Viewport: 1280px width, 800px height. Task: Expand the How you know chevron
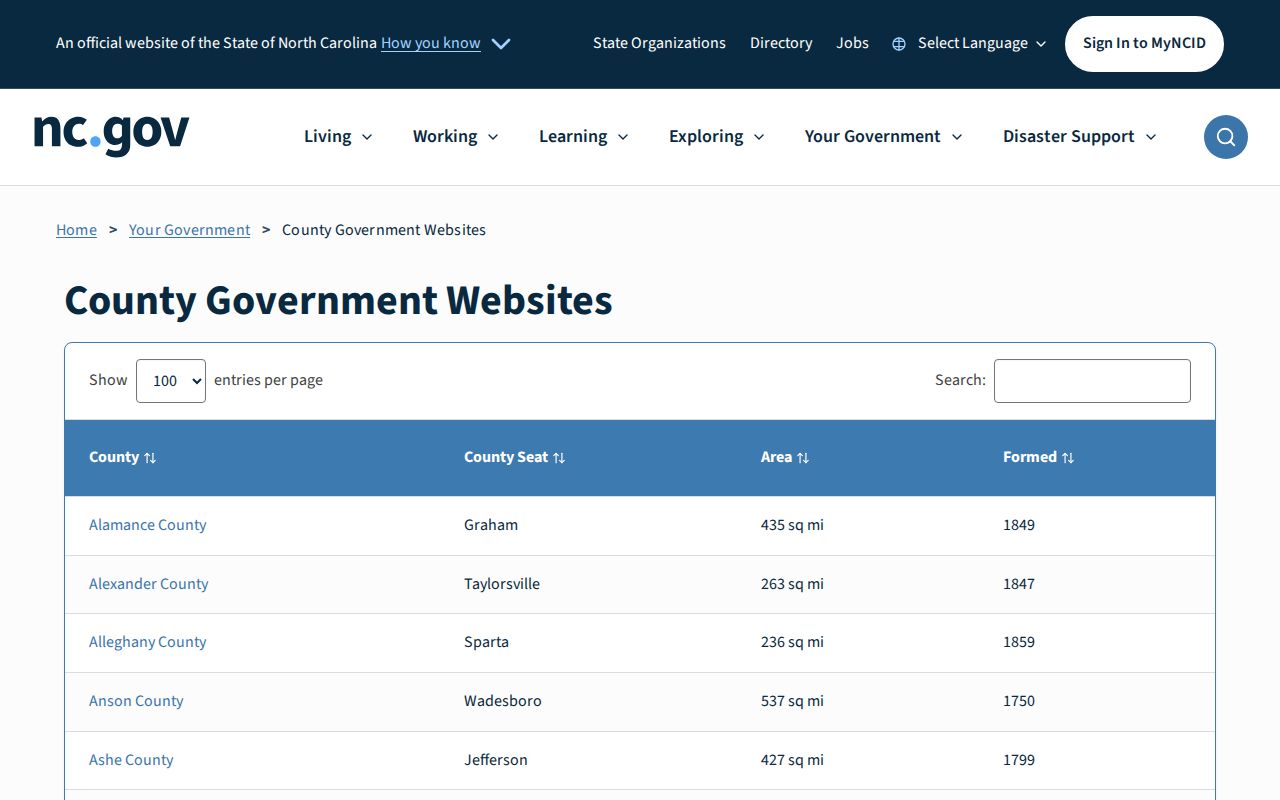tap(501, 44)
